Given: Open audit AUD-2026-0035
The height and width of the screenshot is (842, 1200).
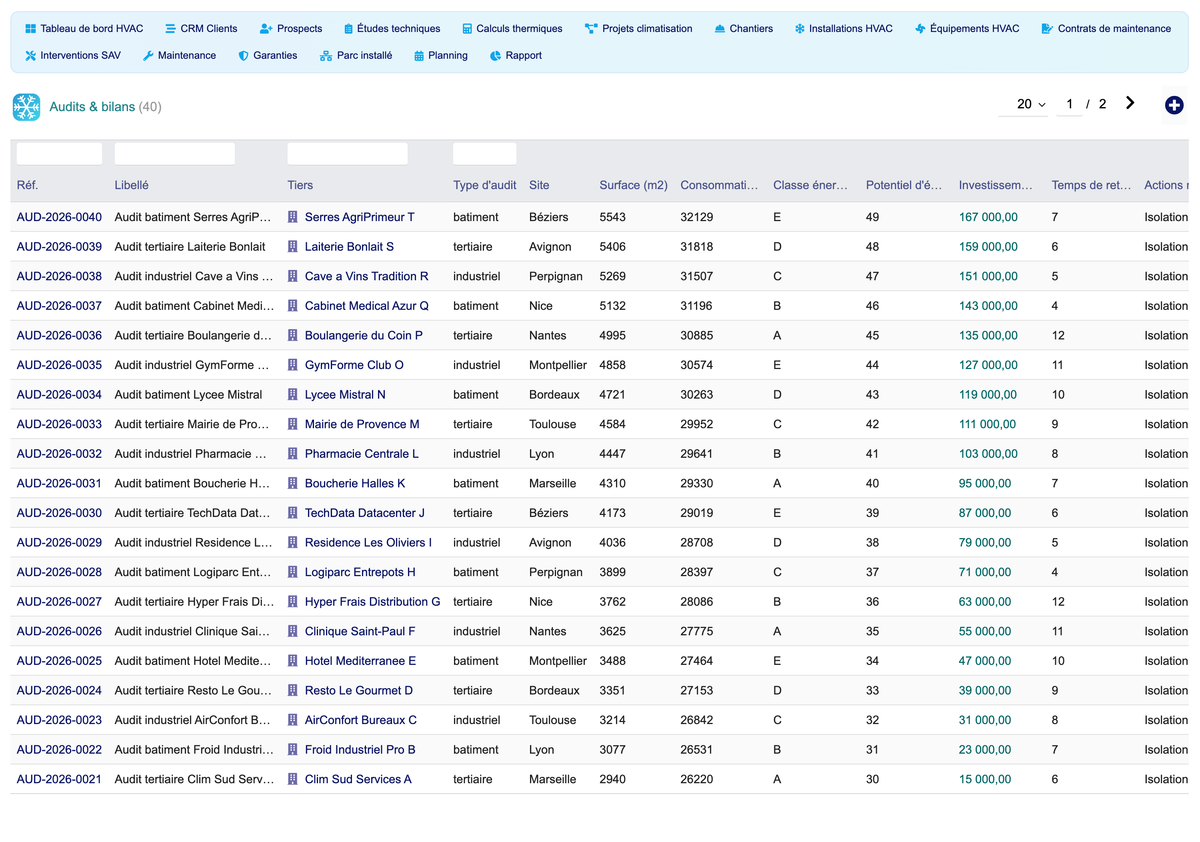Looking at the screenshot, I should (59, 365).
